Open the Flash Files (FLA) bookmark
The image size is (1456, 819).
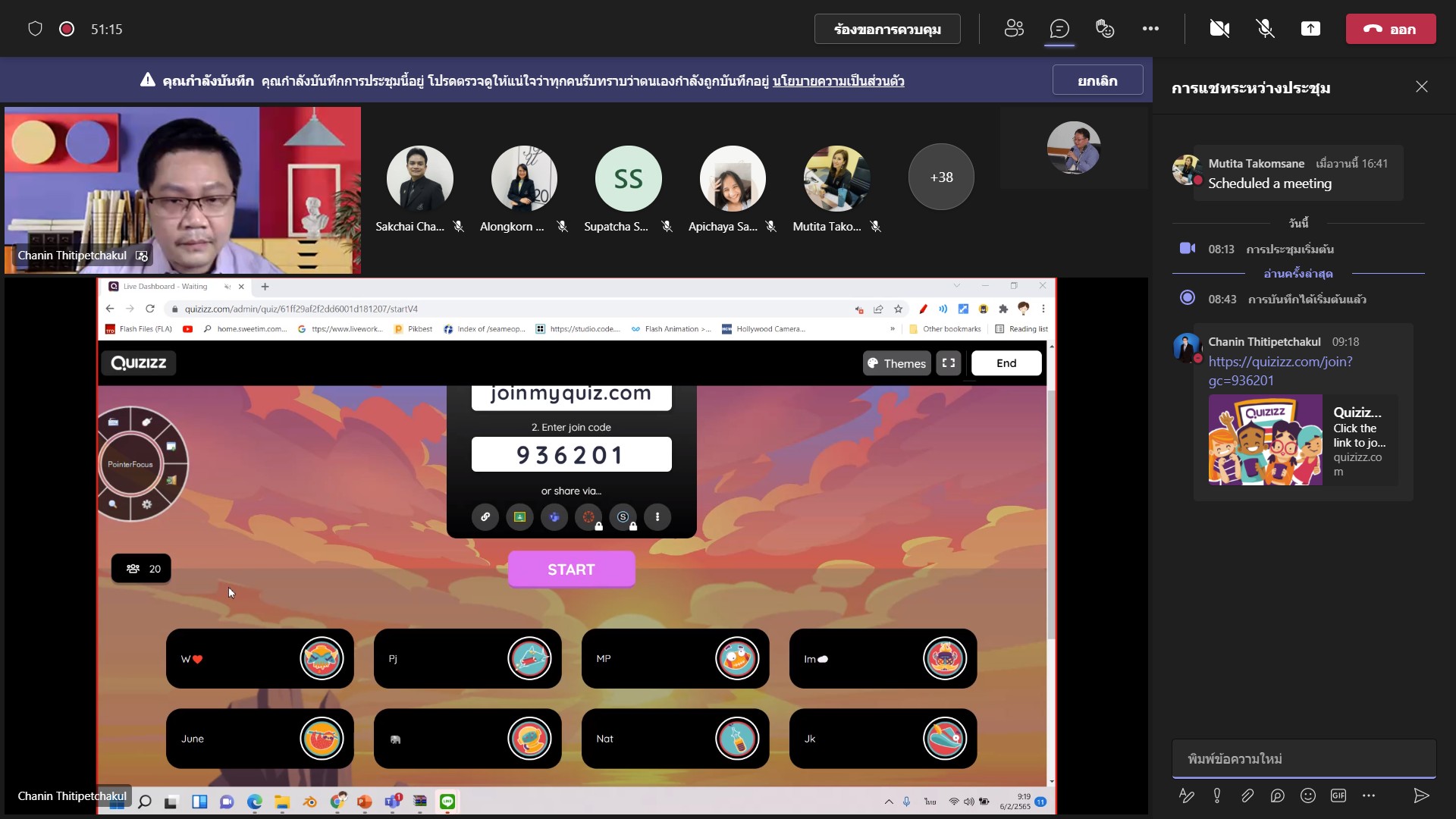coord(139,329)
